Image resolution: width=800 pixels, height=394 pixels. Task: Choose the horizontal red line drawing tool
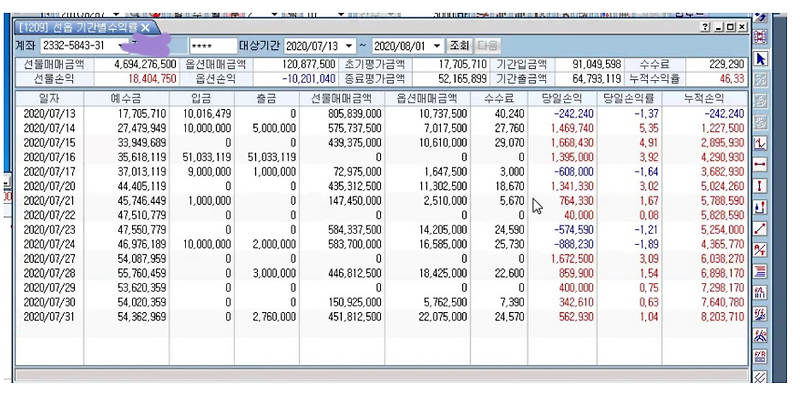click(x=761, y=164)
